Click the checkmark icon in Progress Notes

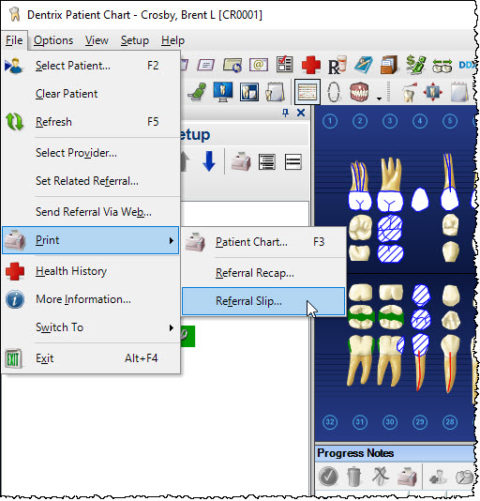click(x=328, y=477)
